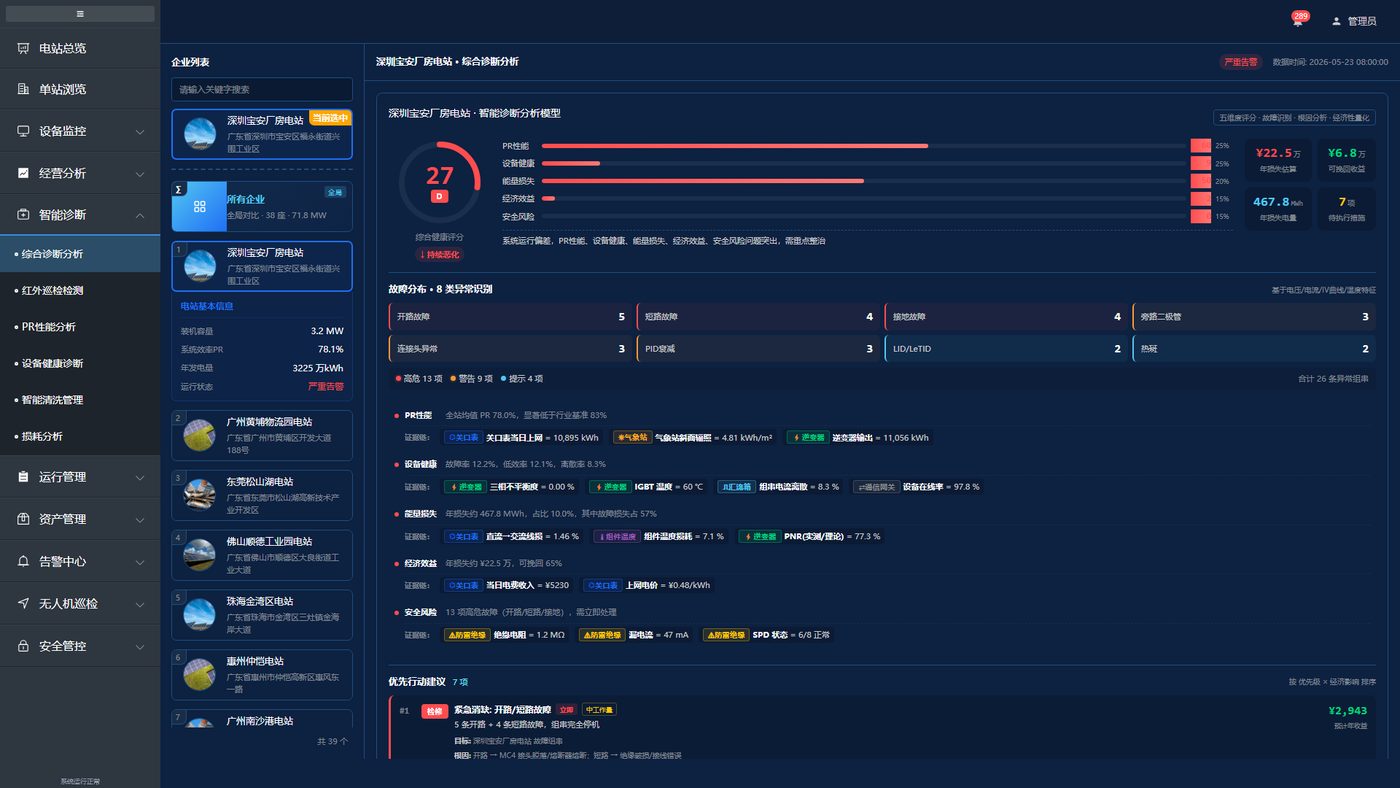Viewport: 1400px width, 788px height.
Task: Click the ¥22.5万 年损失估算 stat tile
Action: (1277, 160)
